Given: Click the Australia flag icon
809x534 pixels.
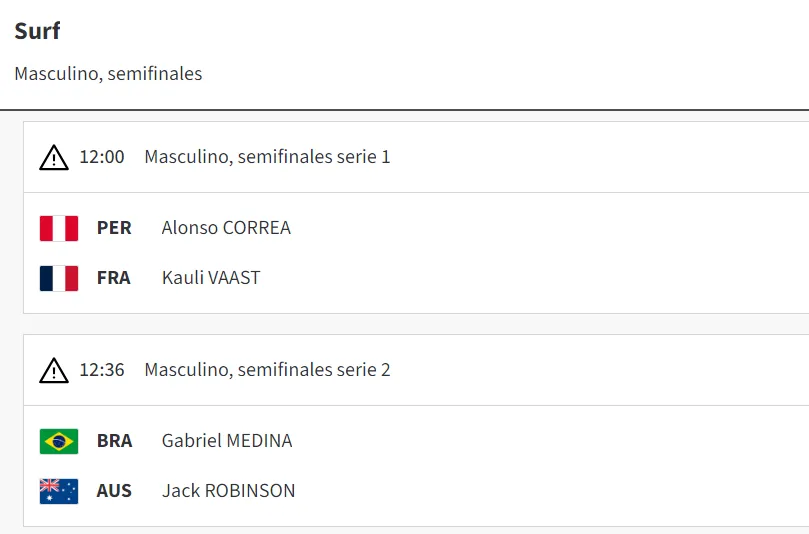Looking at the screenshot, I should (x=59, y=491).
